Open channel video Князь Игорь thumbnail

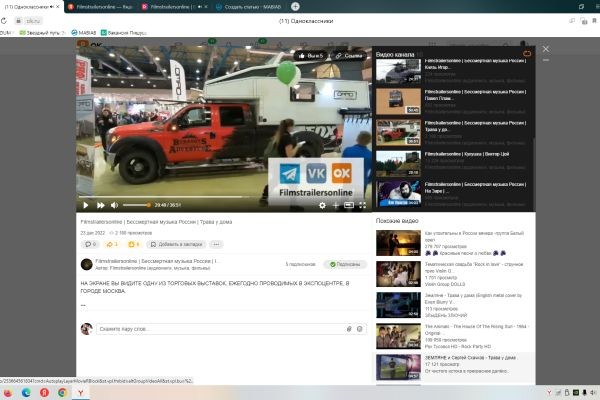pyautogui.click(x=398, y=71)
